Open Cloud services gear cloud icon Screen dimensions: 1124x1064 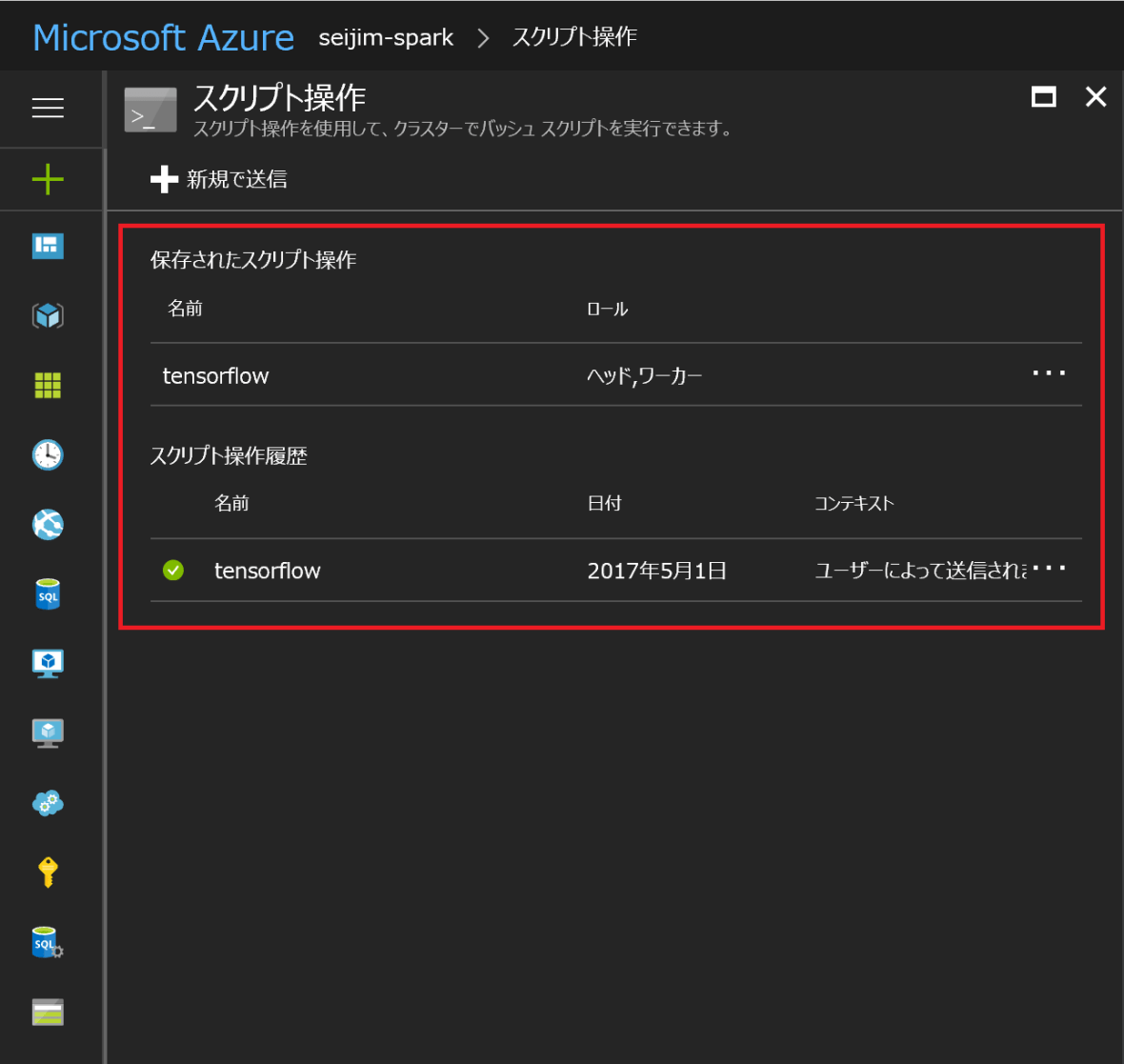tap(48, 803)
